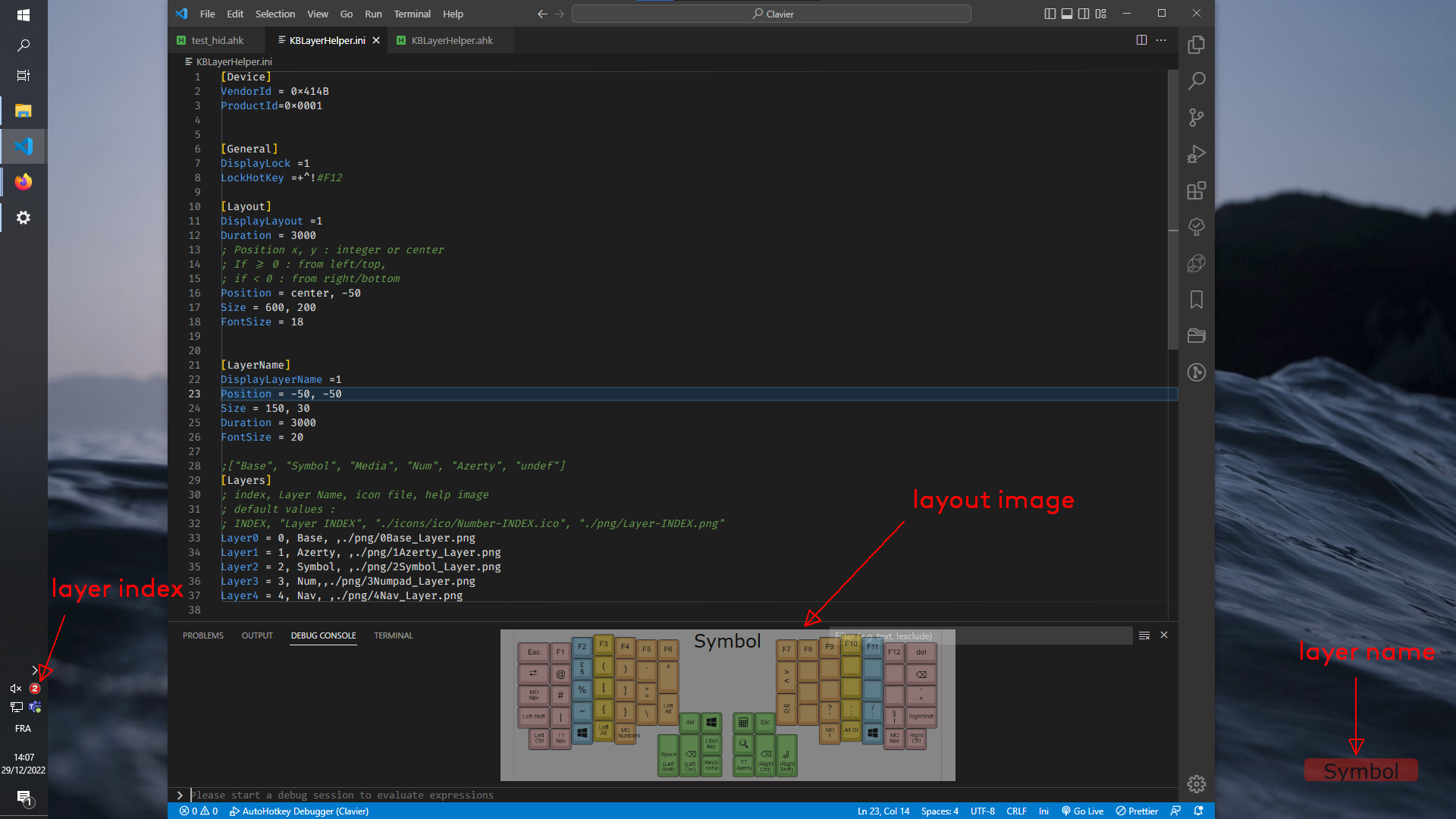Viewport: 1456px width, 819px height.
Task: Open Run and Debug view
Action: click(1197, 154)
